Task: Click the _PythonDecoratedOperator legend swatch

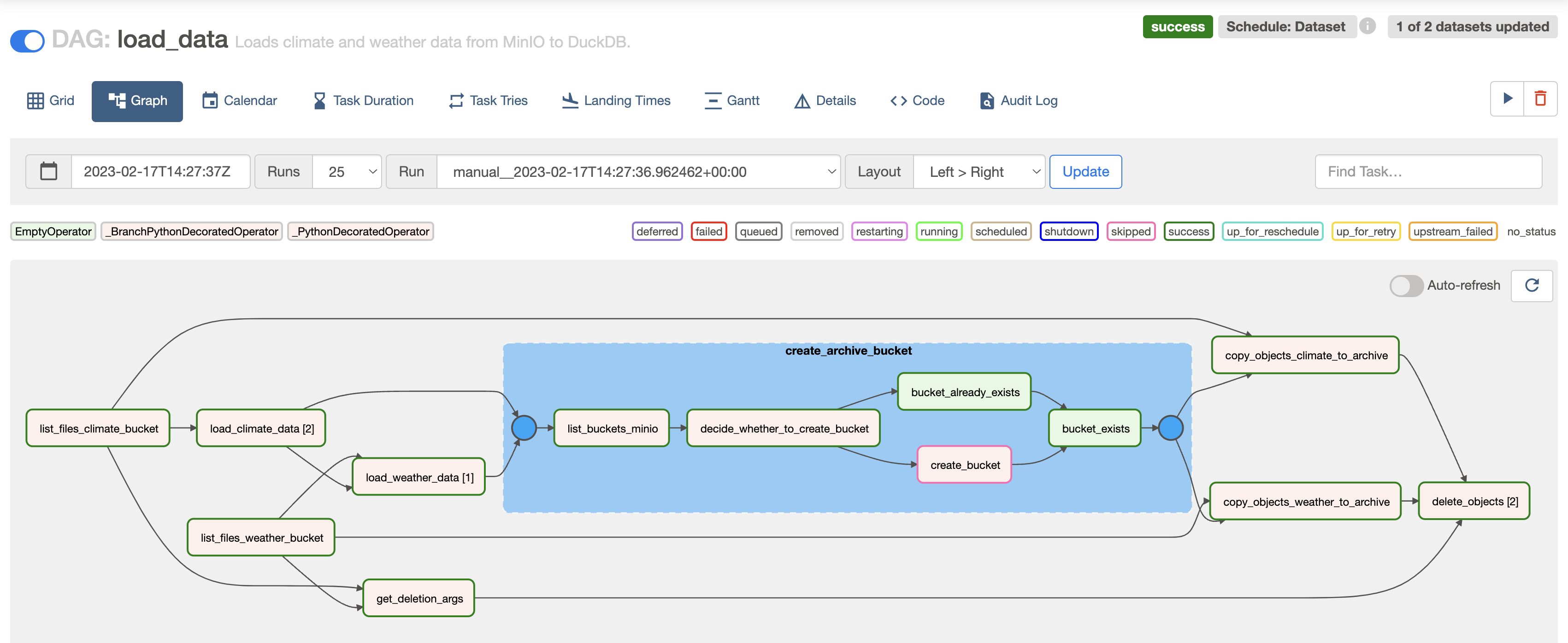Action: [360, 231]
